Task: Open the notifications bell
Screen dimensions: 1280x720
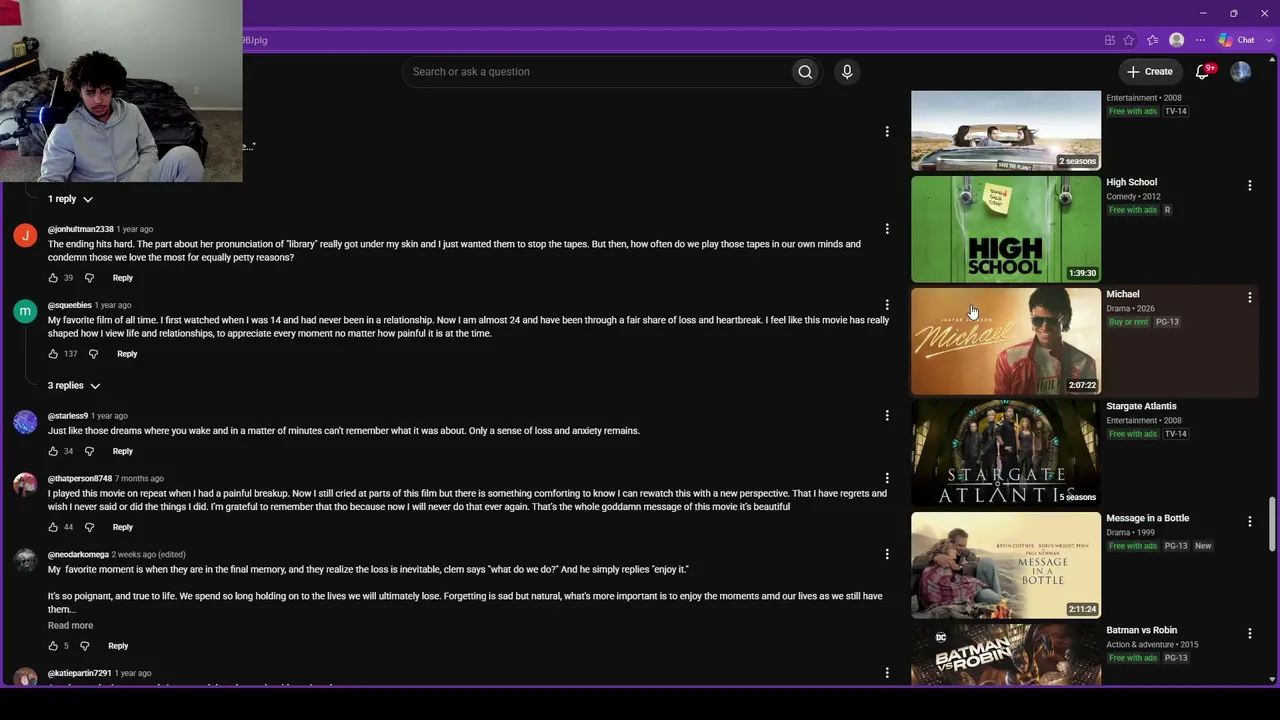Action: (x=1203, y=72)
